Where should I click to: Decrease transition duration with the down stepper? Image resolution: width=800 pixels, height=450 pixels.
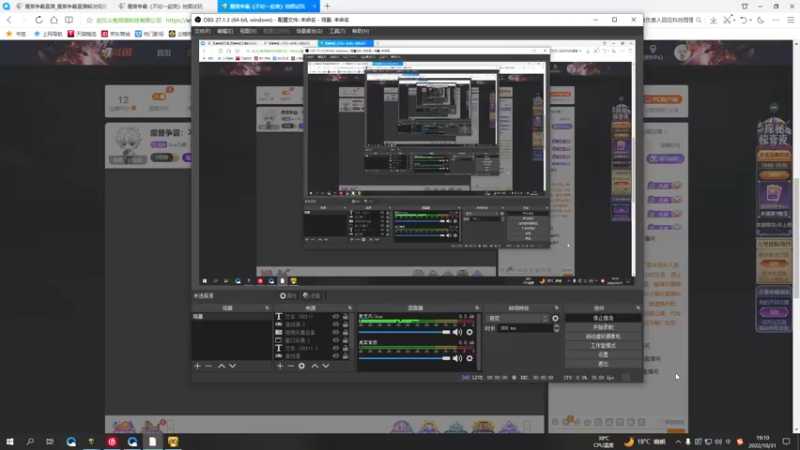click(556, 331)
